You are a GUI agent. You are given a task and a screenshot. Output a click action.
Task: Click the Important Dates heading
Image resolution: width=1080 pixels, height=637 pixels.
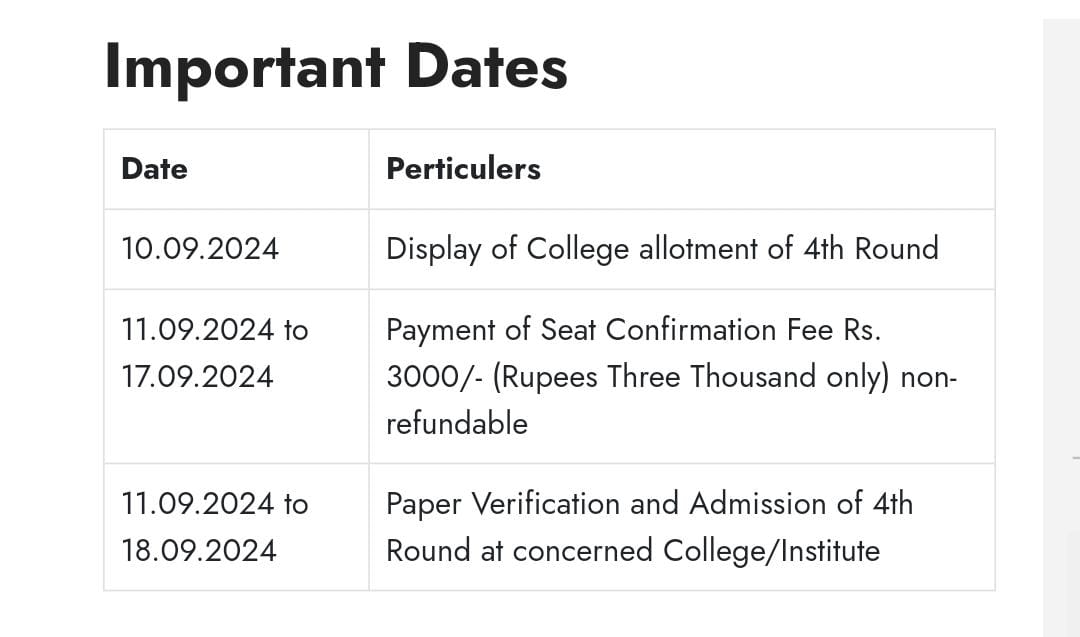point(336,67)
